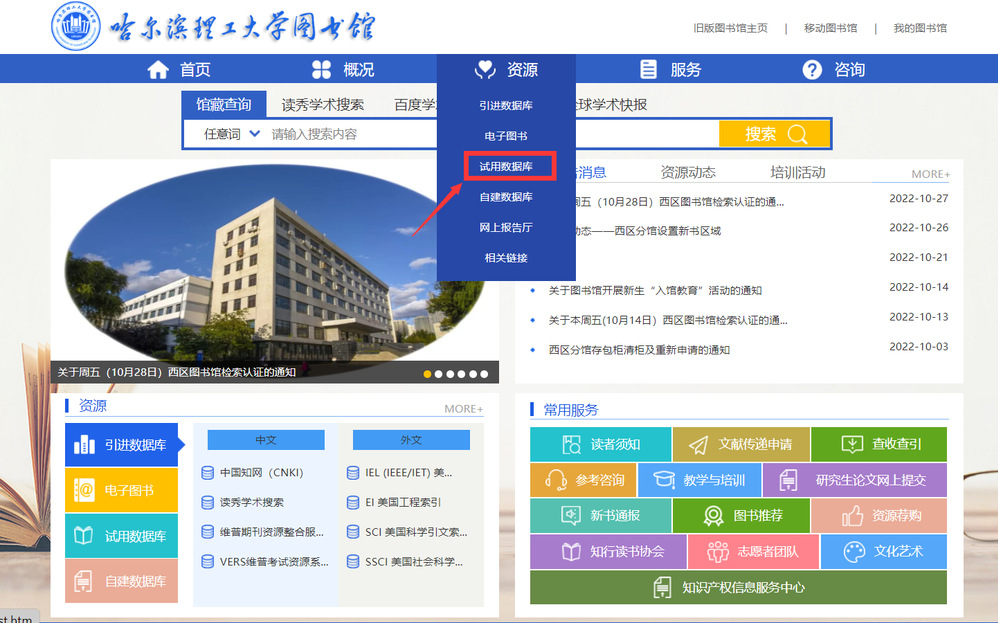Open the 研究生论文网上提交 tile
The width and height of the screenshot is (998, 623).
point(855,480)
